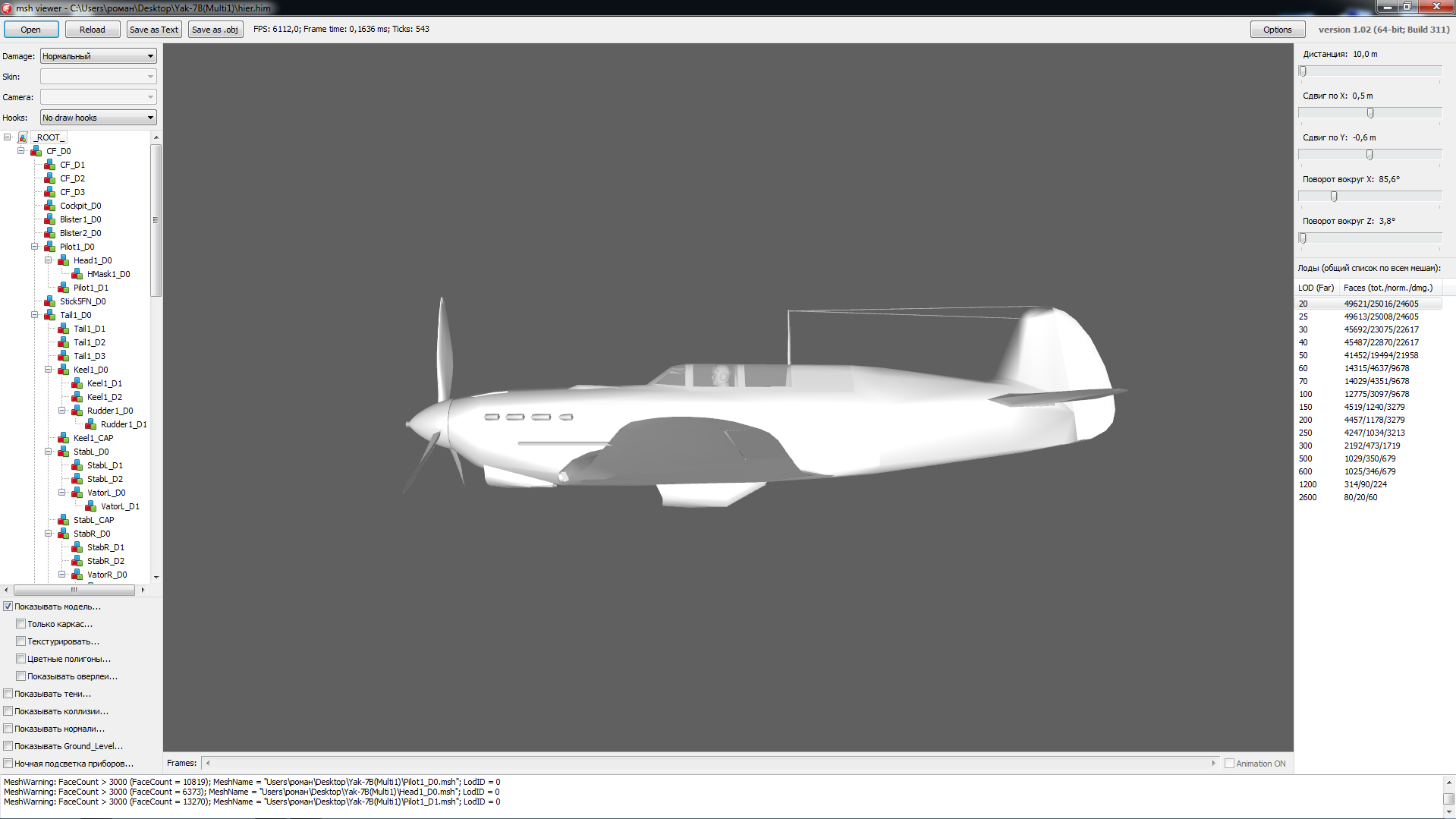Click the Head1_D0 mesh icon
The width and height of the screenshot is (1456, 819).
pyautogui.click(x=63, y=260)
